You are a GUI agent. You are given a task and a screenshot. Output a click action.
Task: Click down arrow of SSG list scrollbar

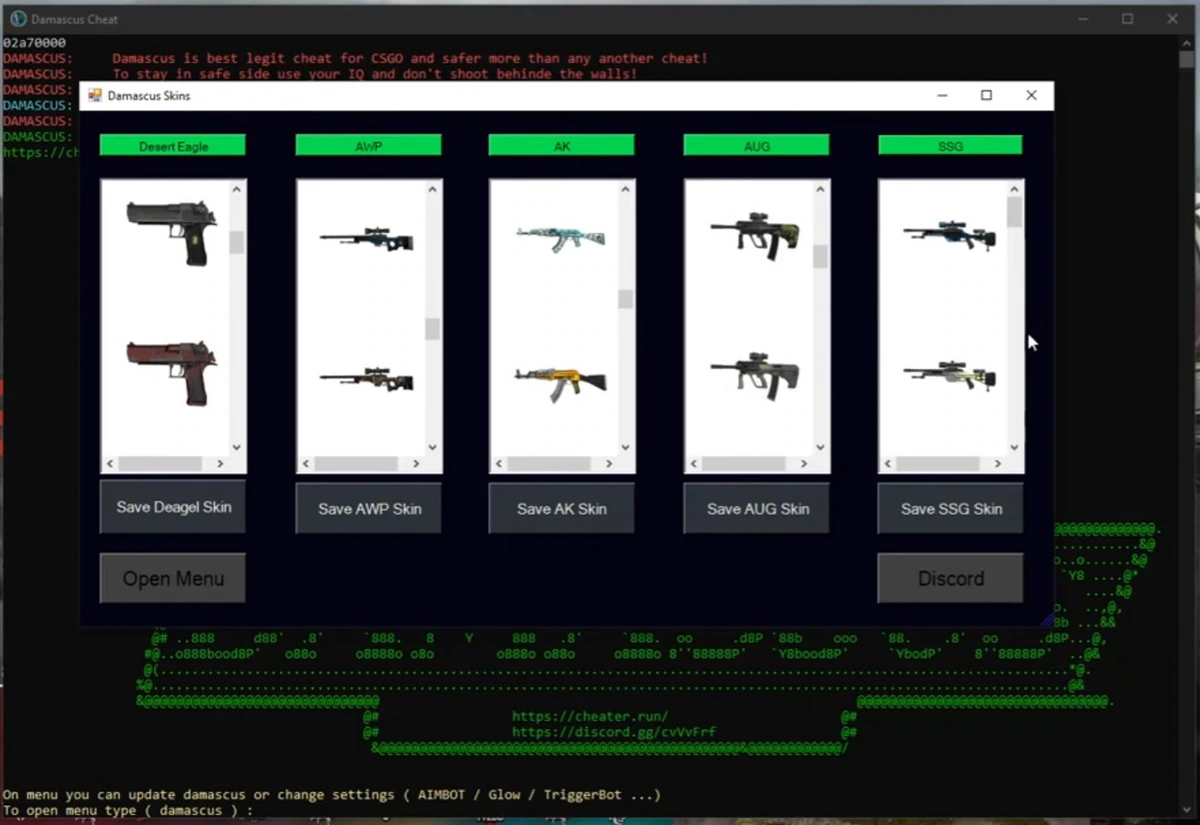click(1014, 447)
